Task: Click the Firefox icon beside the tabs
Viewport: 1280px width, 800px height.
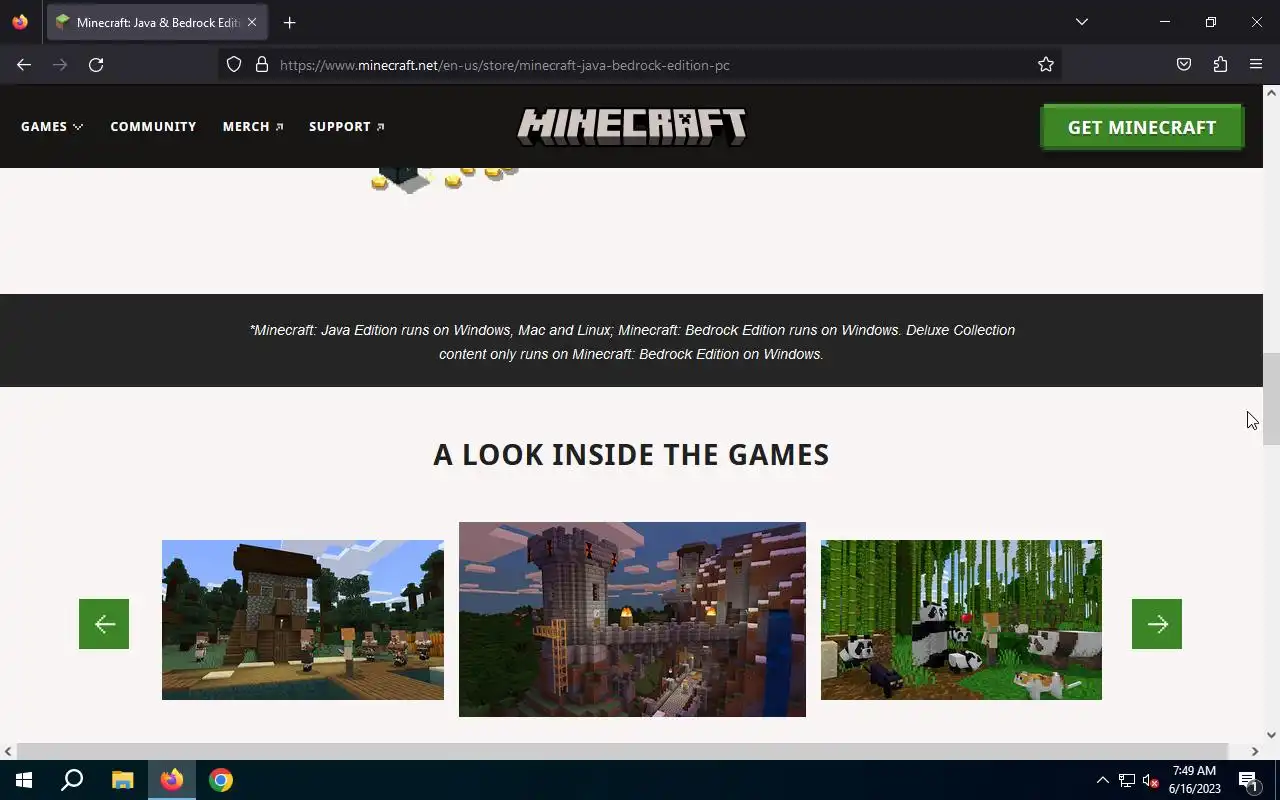Action: pos(20,22)
